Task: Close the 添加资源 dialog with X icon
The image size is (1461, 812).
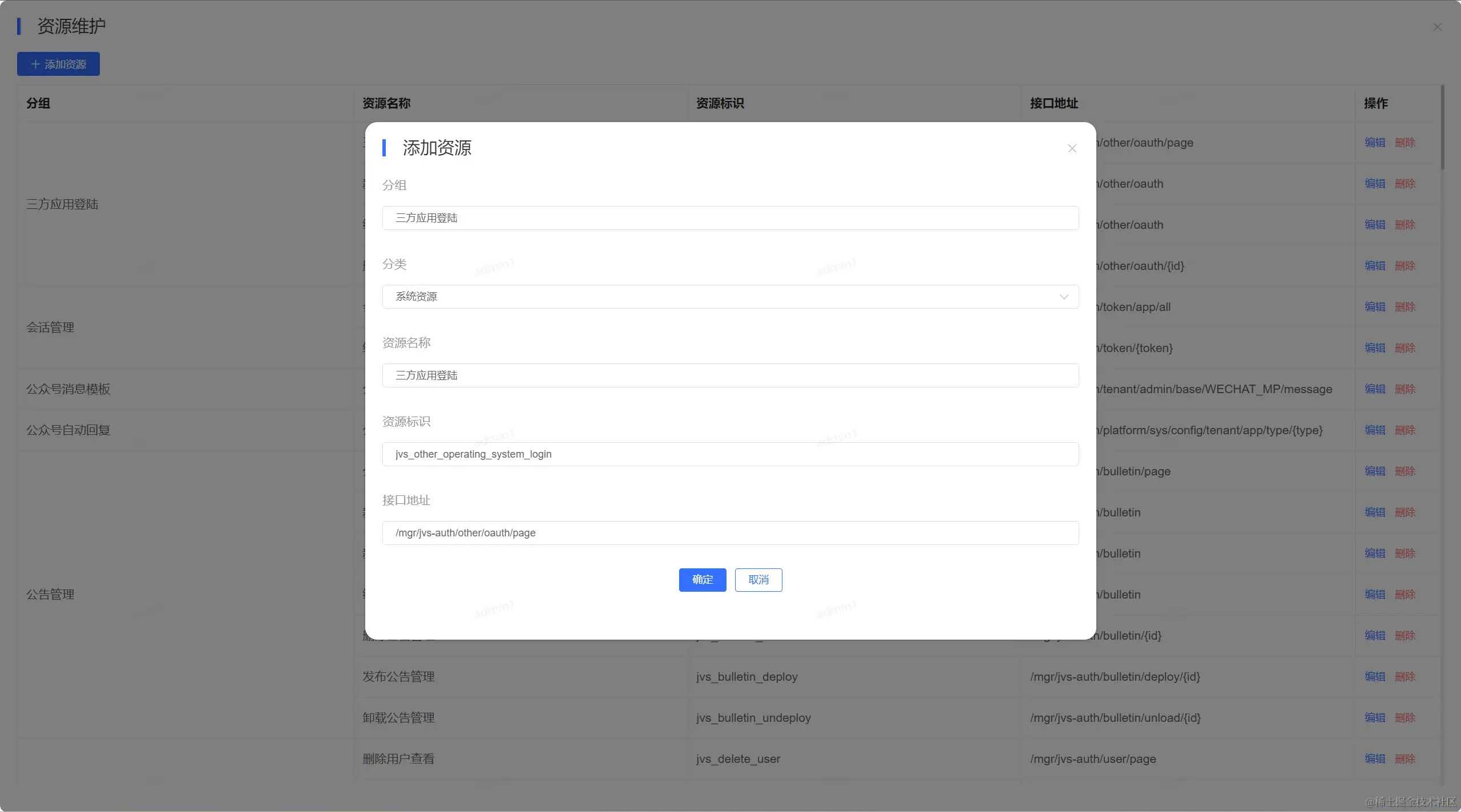Action: 1072,148
